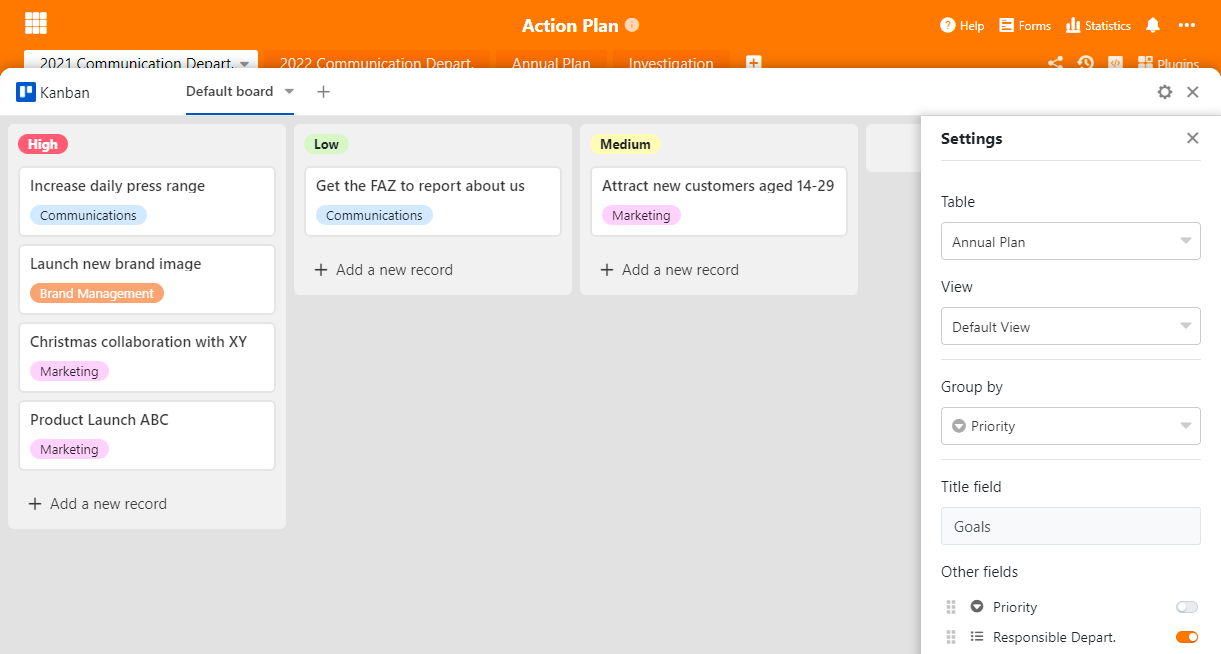Image resolution: width=1221 pixels, height=654 pixels.
Task: Enable the Priority field toggle
Action: (x=1186, y=607)
